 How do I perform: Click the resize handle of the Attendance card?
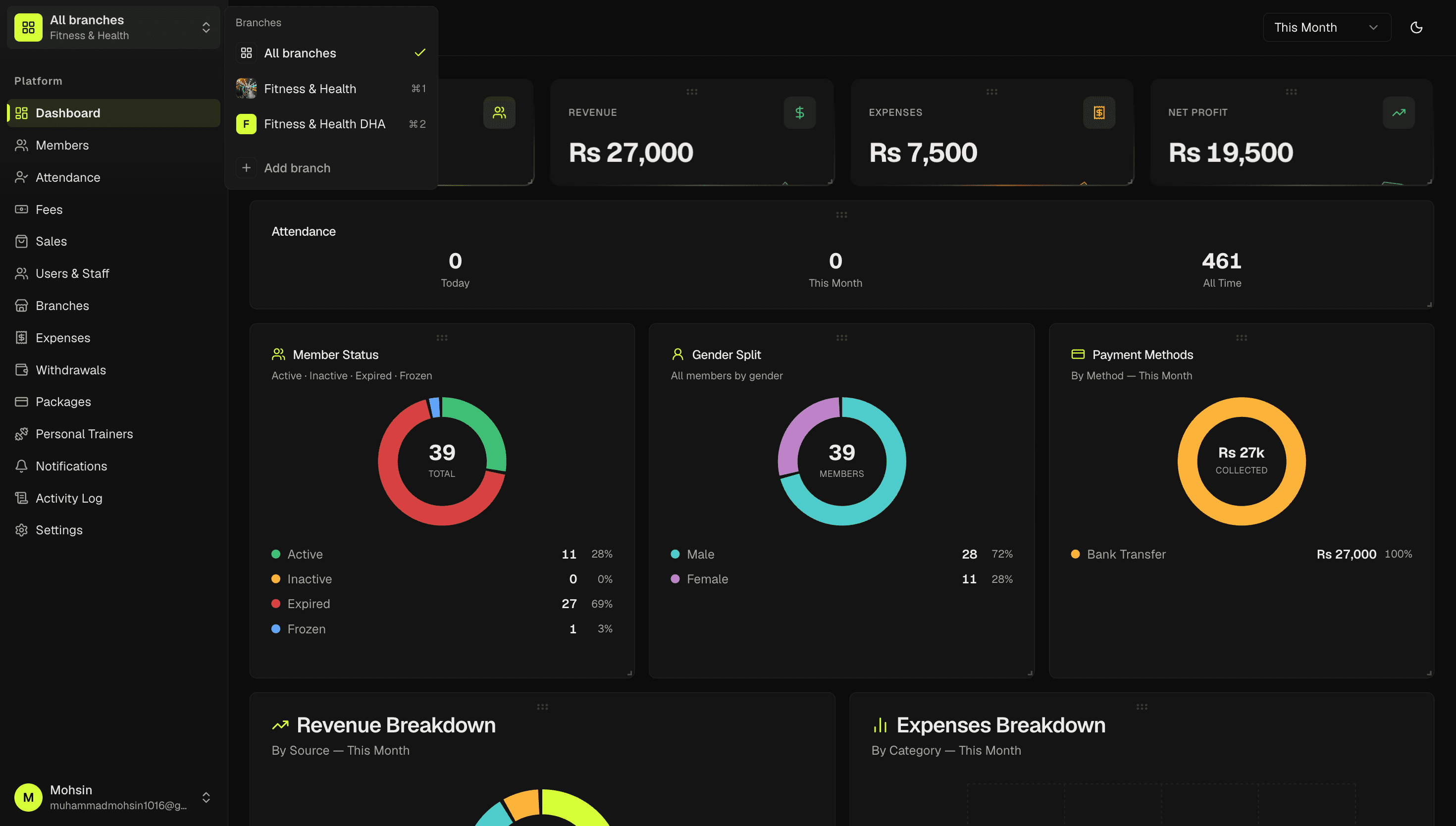click(x=1429, y=305)
